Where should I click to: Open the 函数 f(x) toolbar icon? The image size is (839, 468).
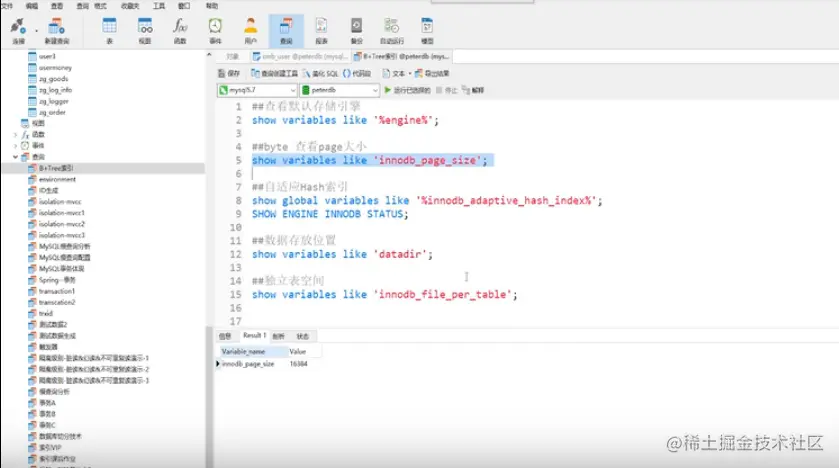tap(180, 30)
